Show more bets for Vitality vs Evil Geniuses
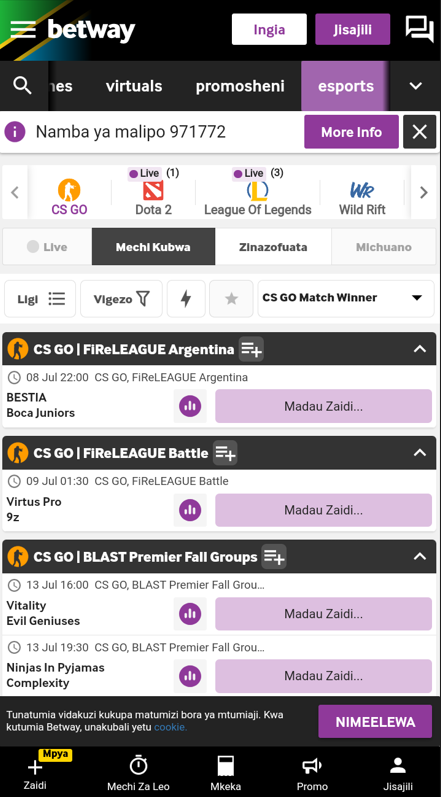Image resolution: width=441 pixels, height=797 pixels. point(323,614)
